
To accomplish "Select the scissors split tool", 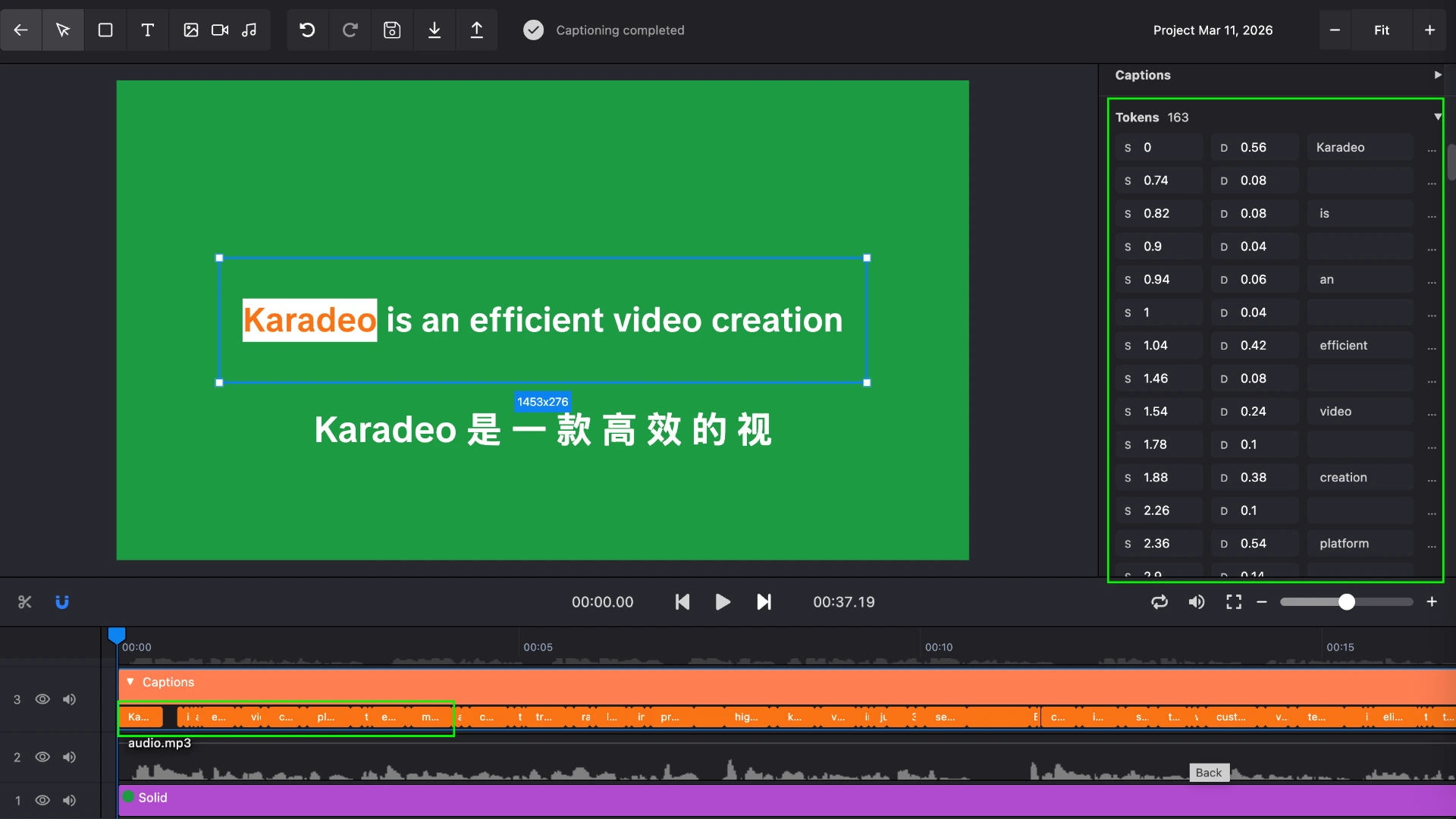I will [x=24, y=601].
